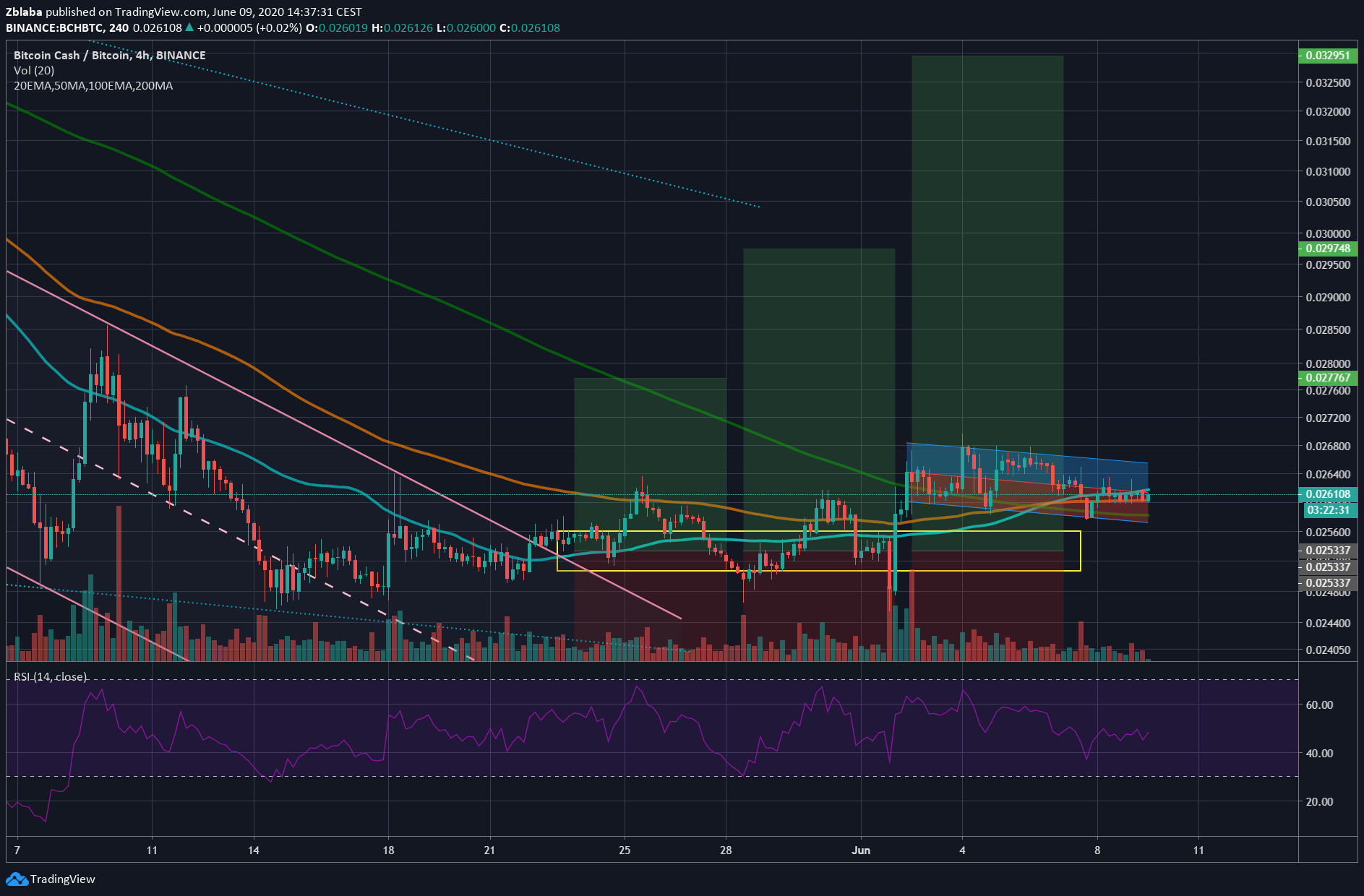The image size is (1364, 896).
Task: Click the RSI 60.00 axis label
Action: point(1319,705)
